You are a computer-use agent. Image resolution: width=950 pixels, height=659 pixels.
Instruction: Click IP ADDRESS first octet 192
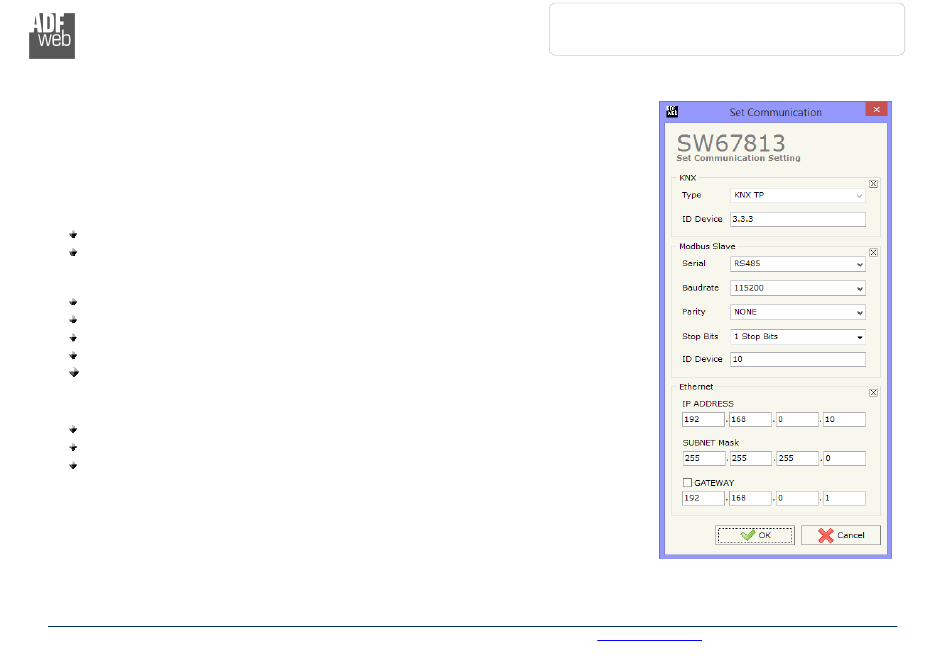coord(703,419)
